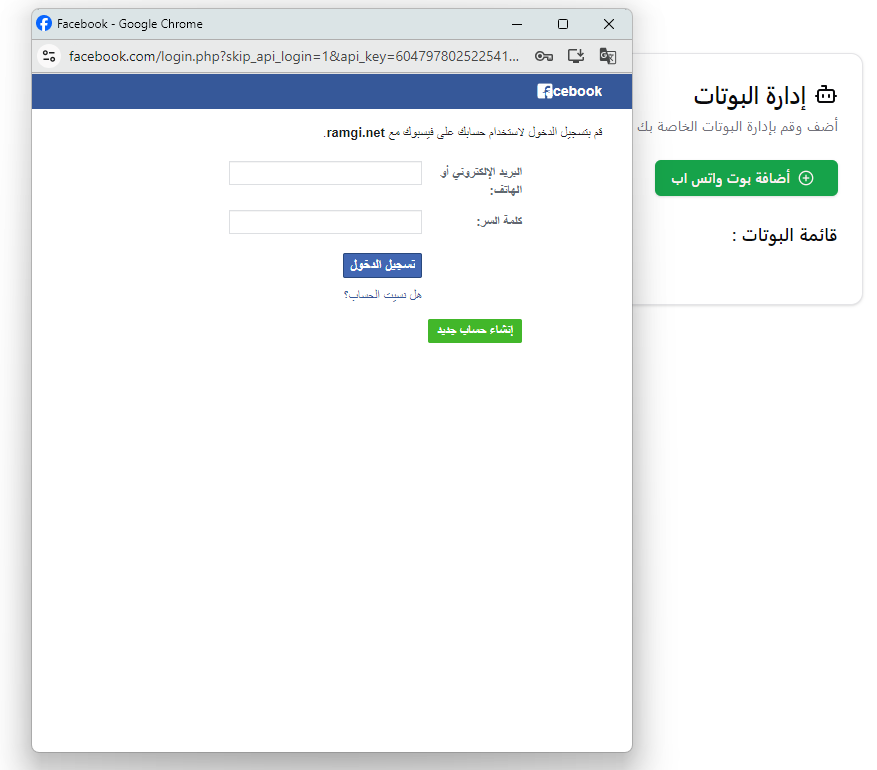Minimize the Facebook Chrome window

coord(517,24)
